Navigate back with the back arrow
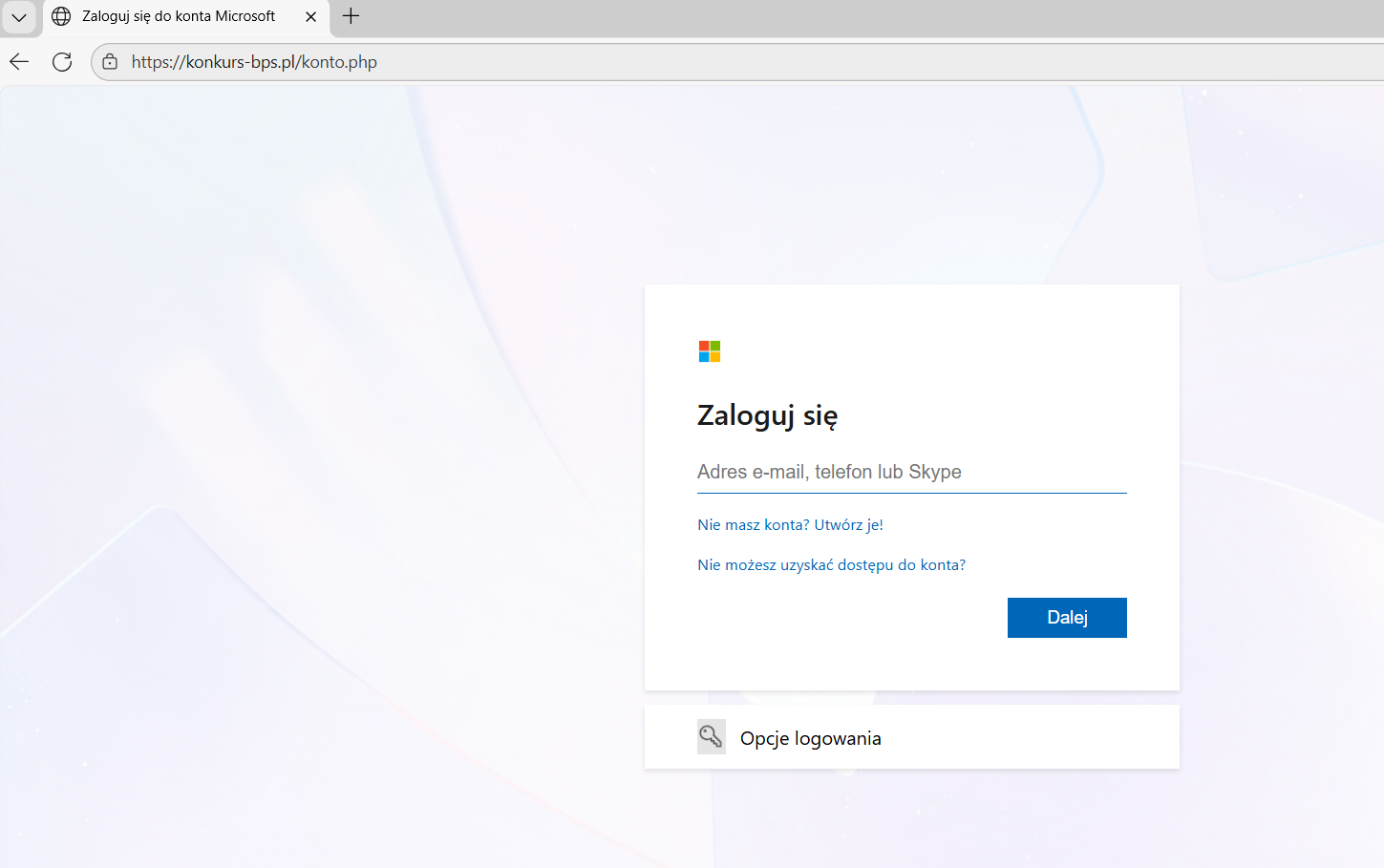 pos(18,61)
